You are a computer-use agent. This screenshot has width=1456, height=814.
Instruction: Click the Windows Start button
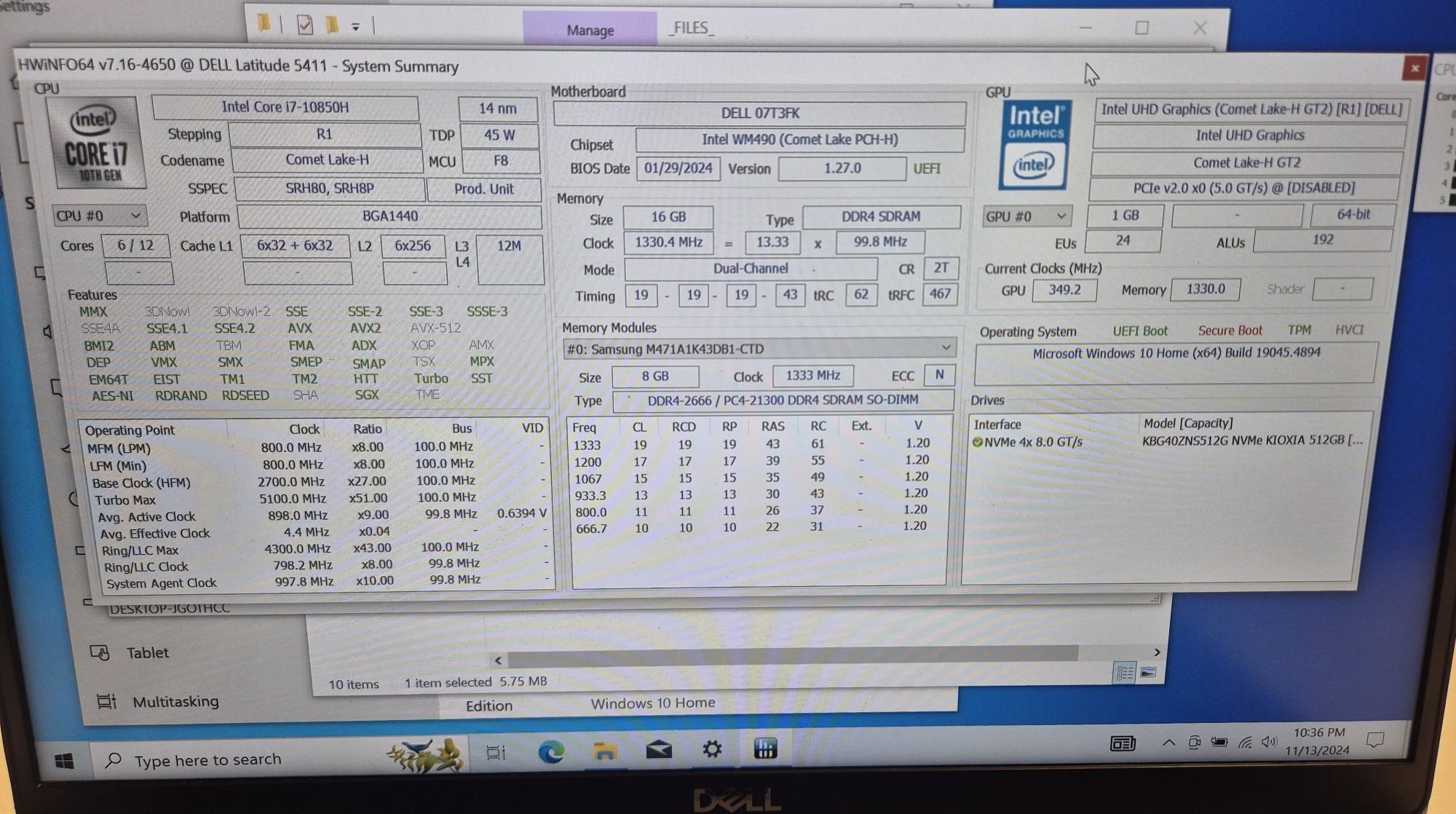point(64,762)
